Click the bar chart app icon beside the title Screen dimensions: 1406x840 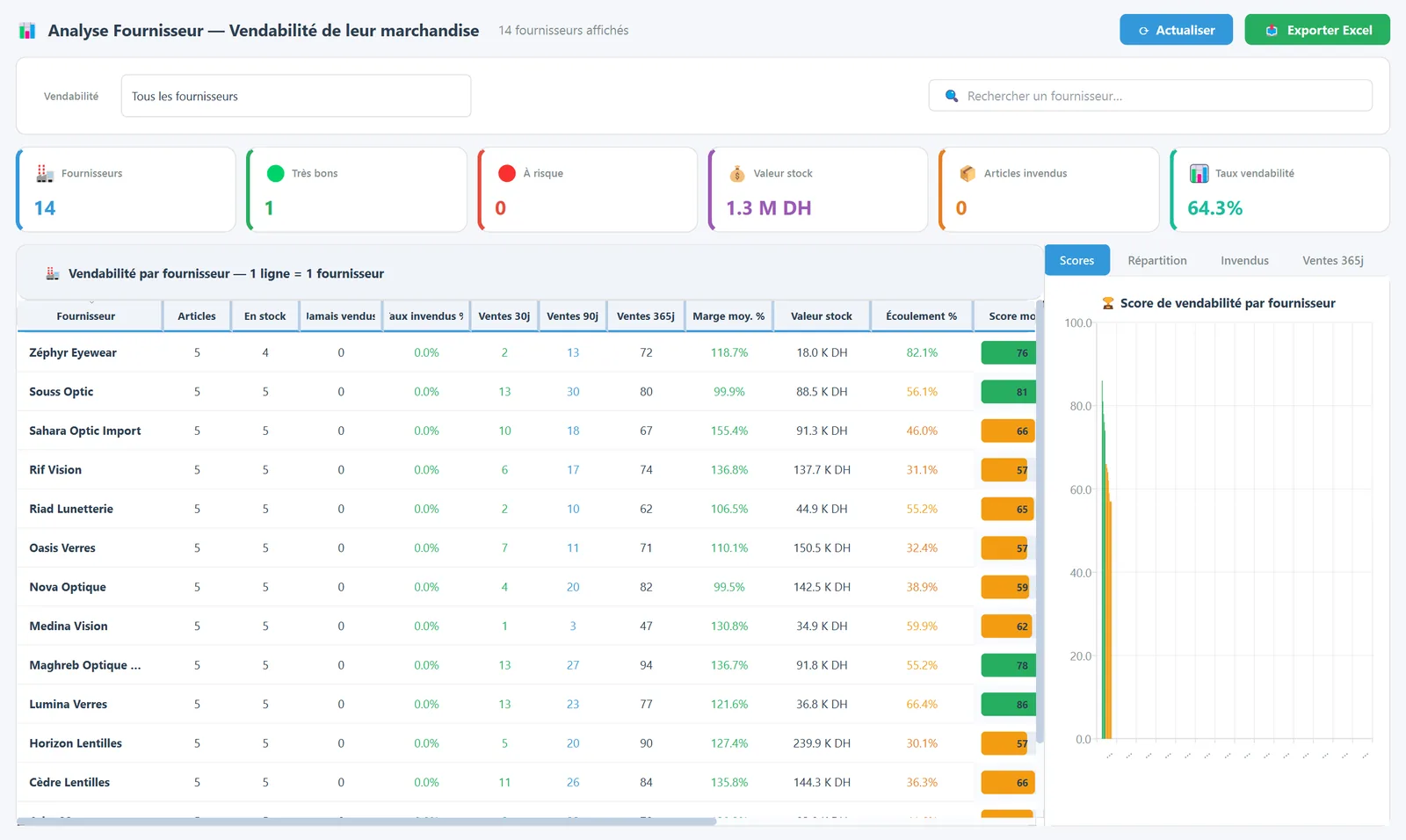coord(27,31)
